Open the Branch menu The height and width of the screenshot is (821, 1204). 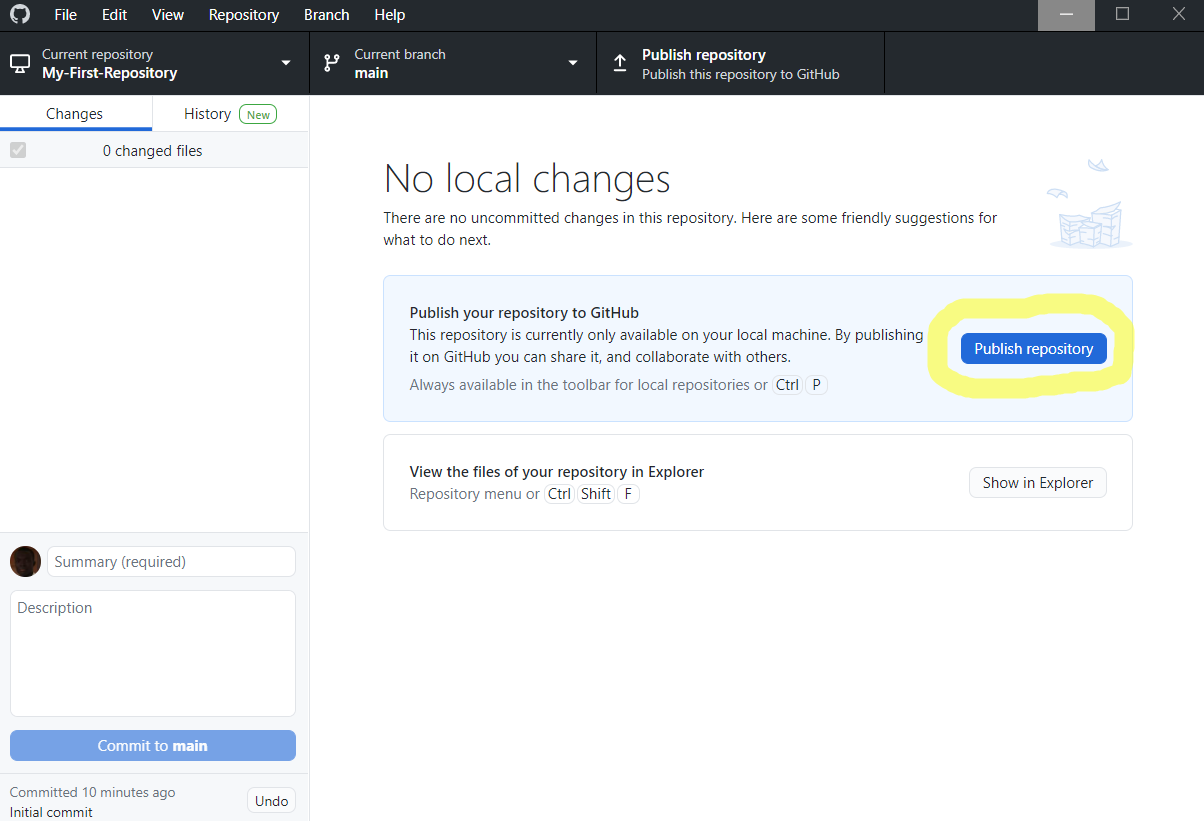(x=327, y=15)
